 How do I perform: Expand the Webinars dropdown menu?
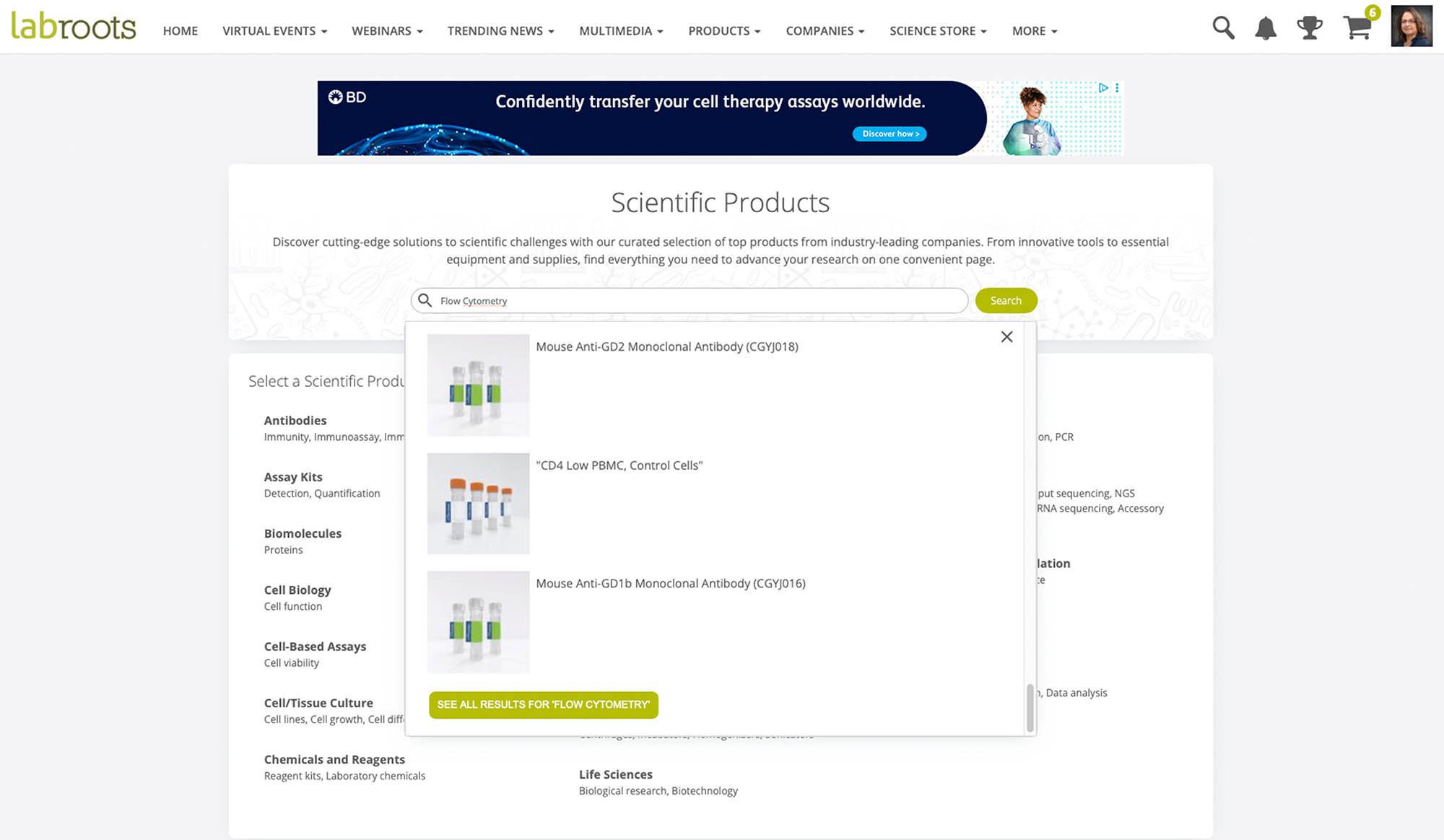point(387,31)
